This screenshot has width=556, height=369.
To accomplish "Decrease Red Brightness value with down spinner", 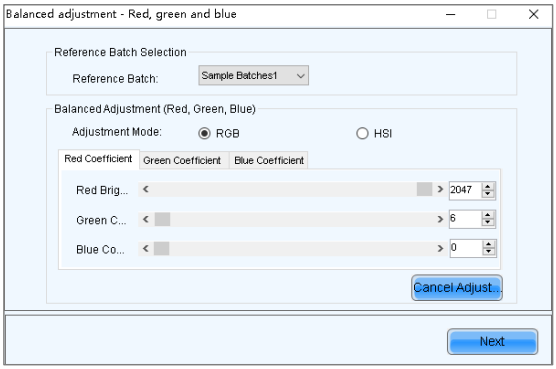I will coord(488,194).
